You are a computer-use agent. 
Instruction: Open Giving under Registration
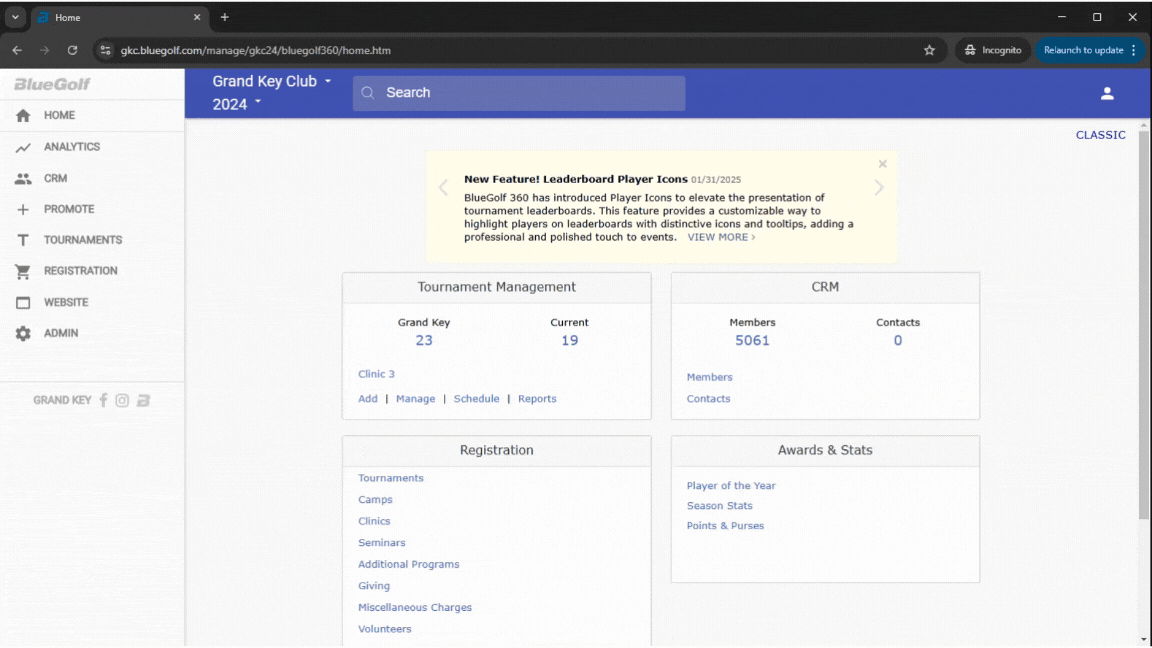[x=374, y=586]
